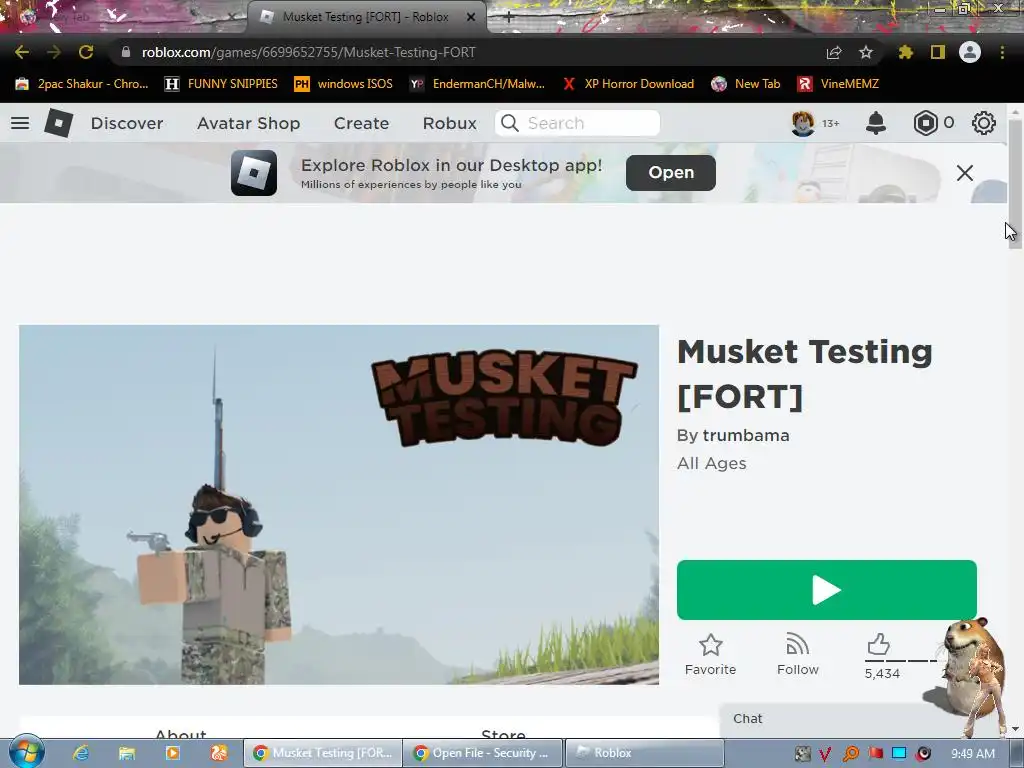1024x768 pixels.
Task: Close the Musket Testing [FORT] tab
Action: pyautogui.click(x=471, y=17)
